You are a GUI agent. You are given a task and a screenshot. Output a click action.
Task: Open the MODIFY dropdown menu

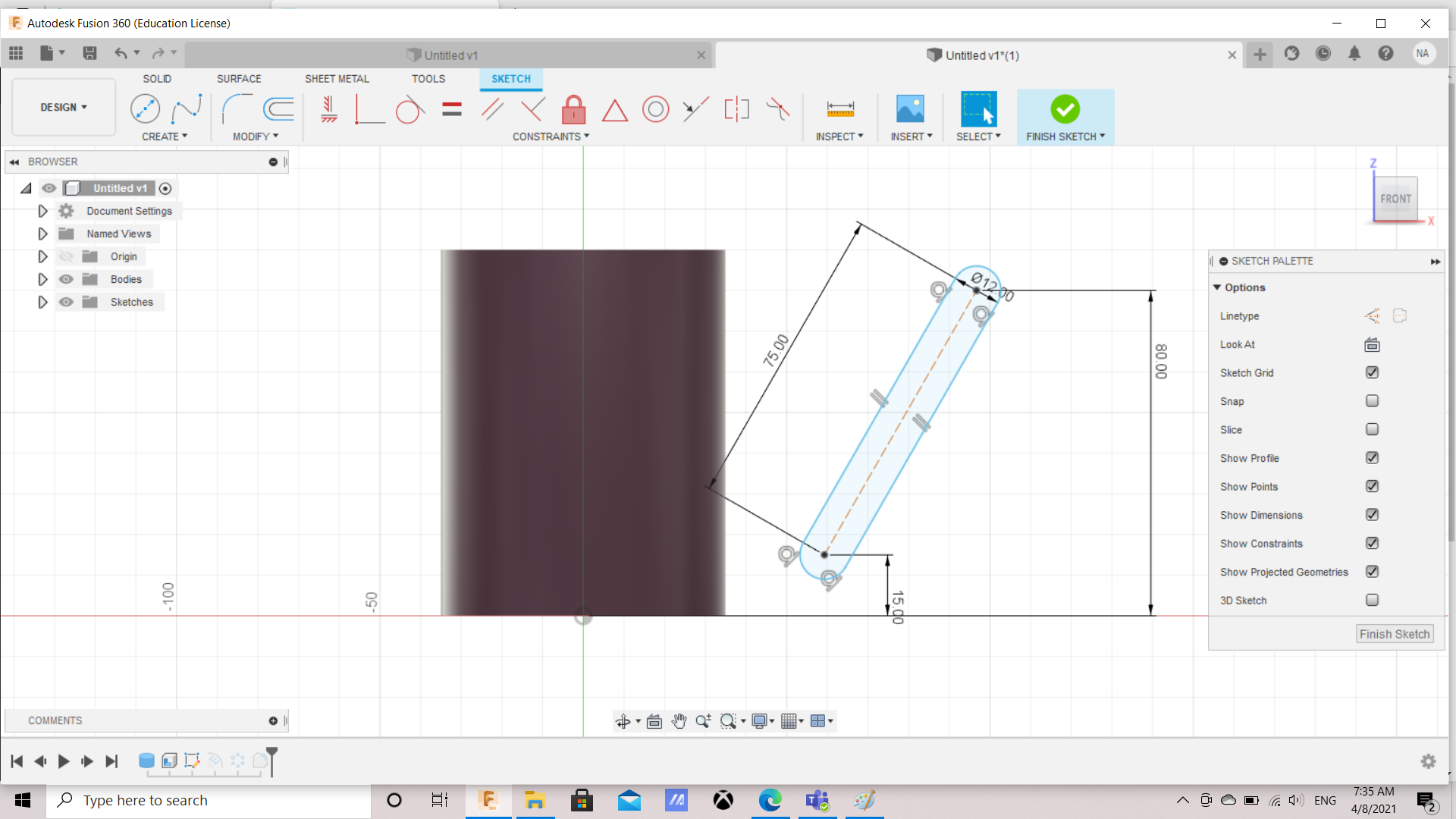pyautogui.click(x=256, y=136)
